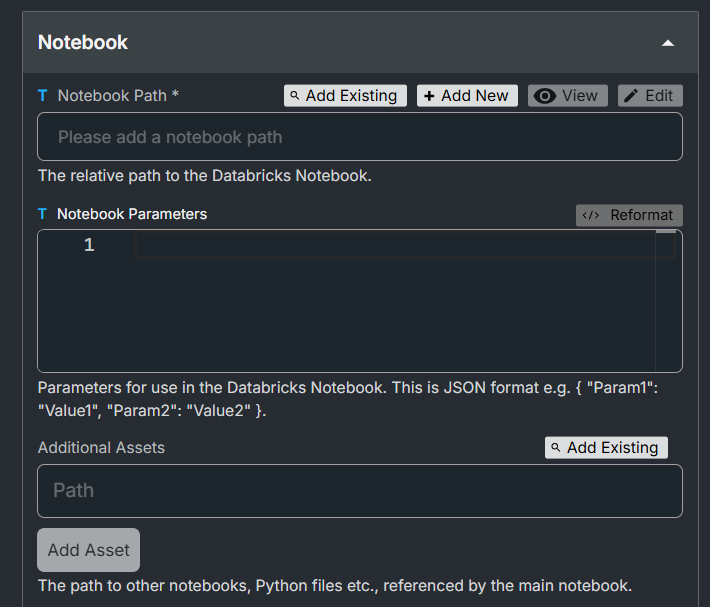The height and width of the screenshot is (607, 710).
Task: Click the JSON format parameters description
Action: (348, 399)
